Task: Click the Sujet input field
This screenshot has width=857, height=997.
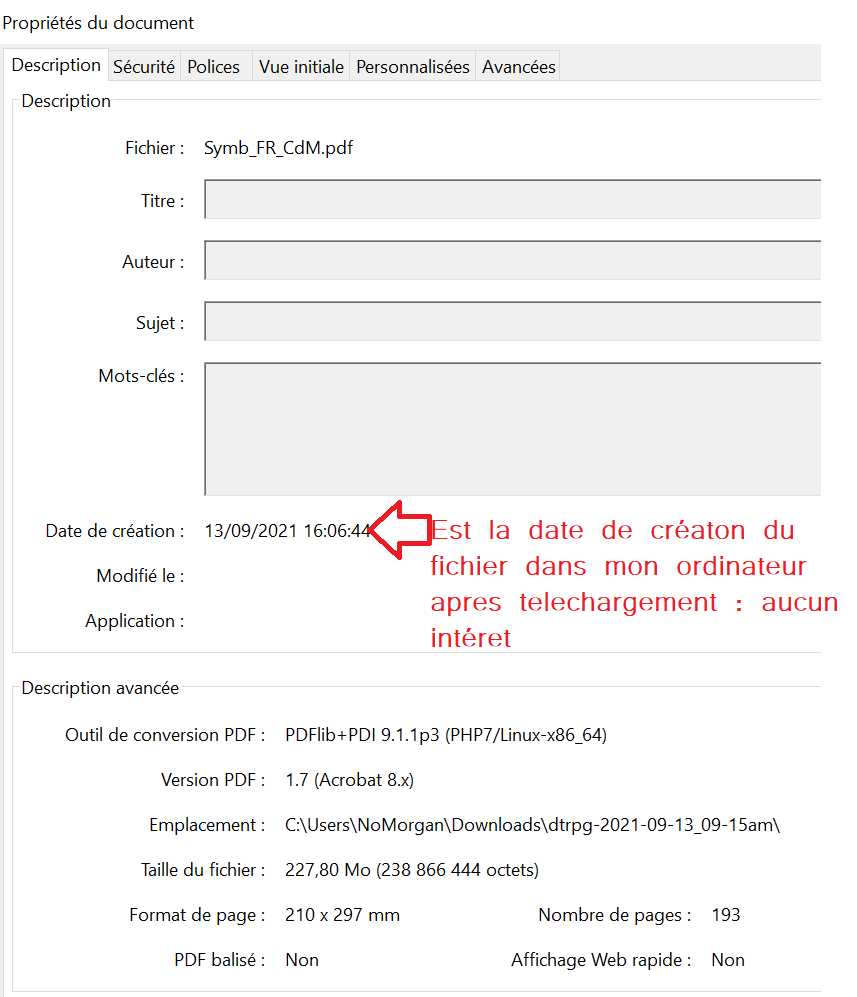Action: tap(512, 321)
